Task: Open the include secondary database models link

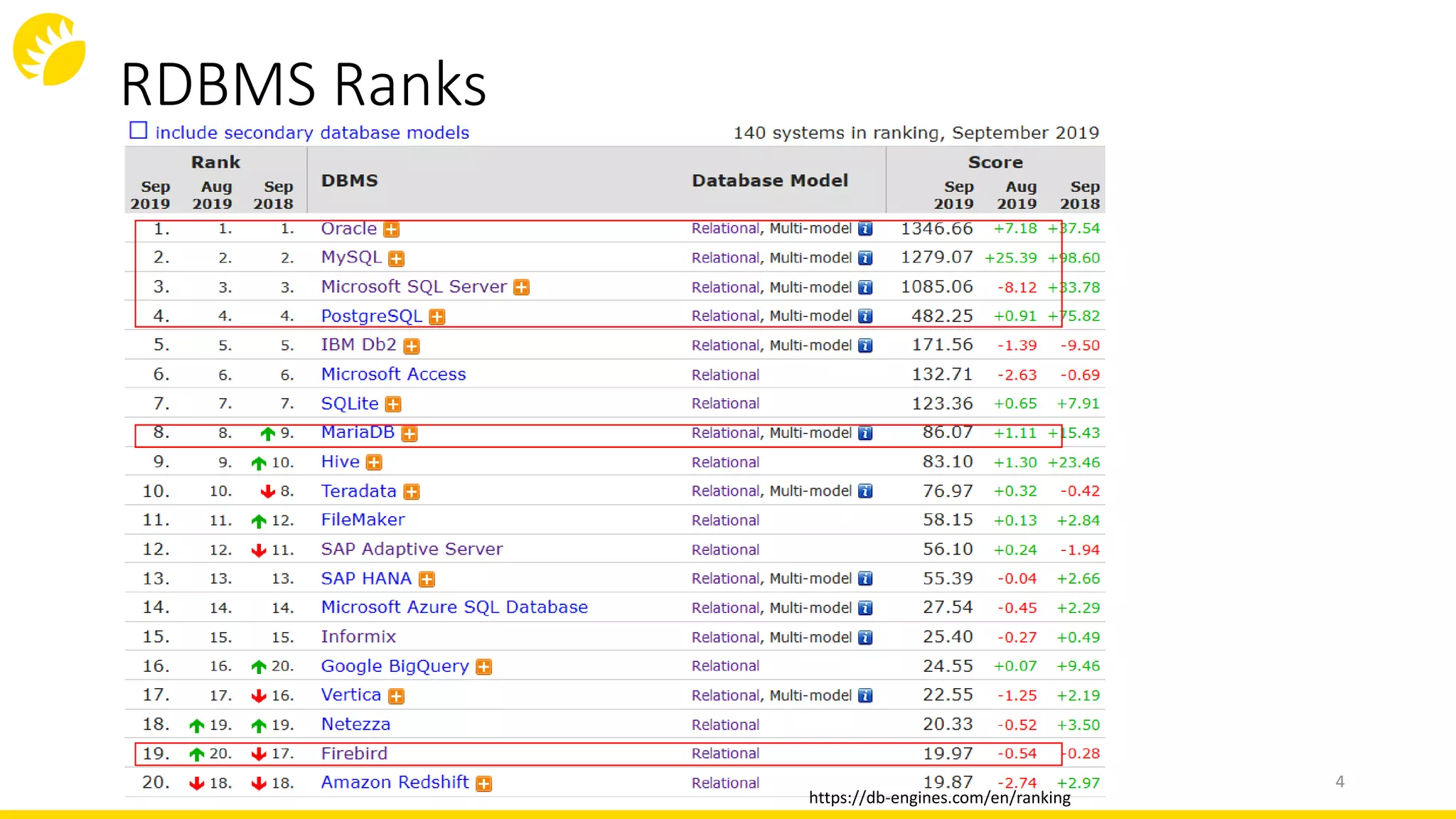Action: tap(312, 133)
